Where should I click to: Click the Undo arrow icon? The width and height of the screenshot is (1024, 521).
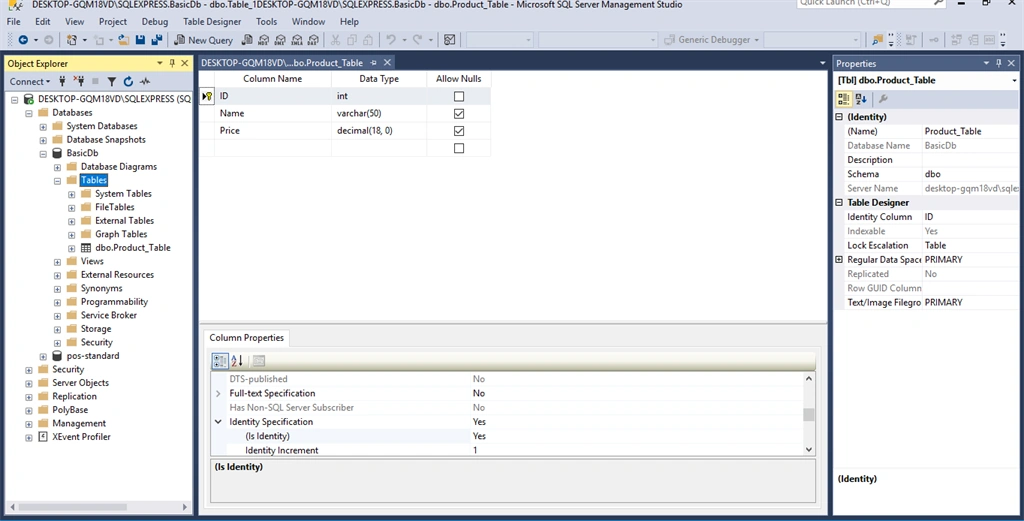[391, 40]
